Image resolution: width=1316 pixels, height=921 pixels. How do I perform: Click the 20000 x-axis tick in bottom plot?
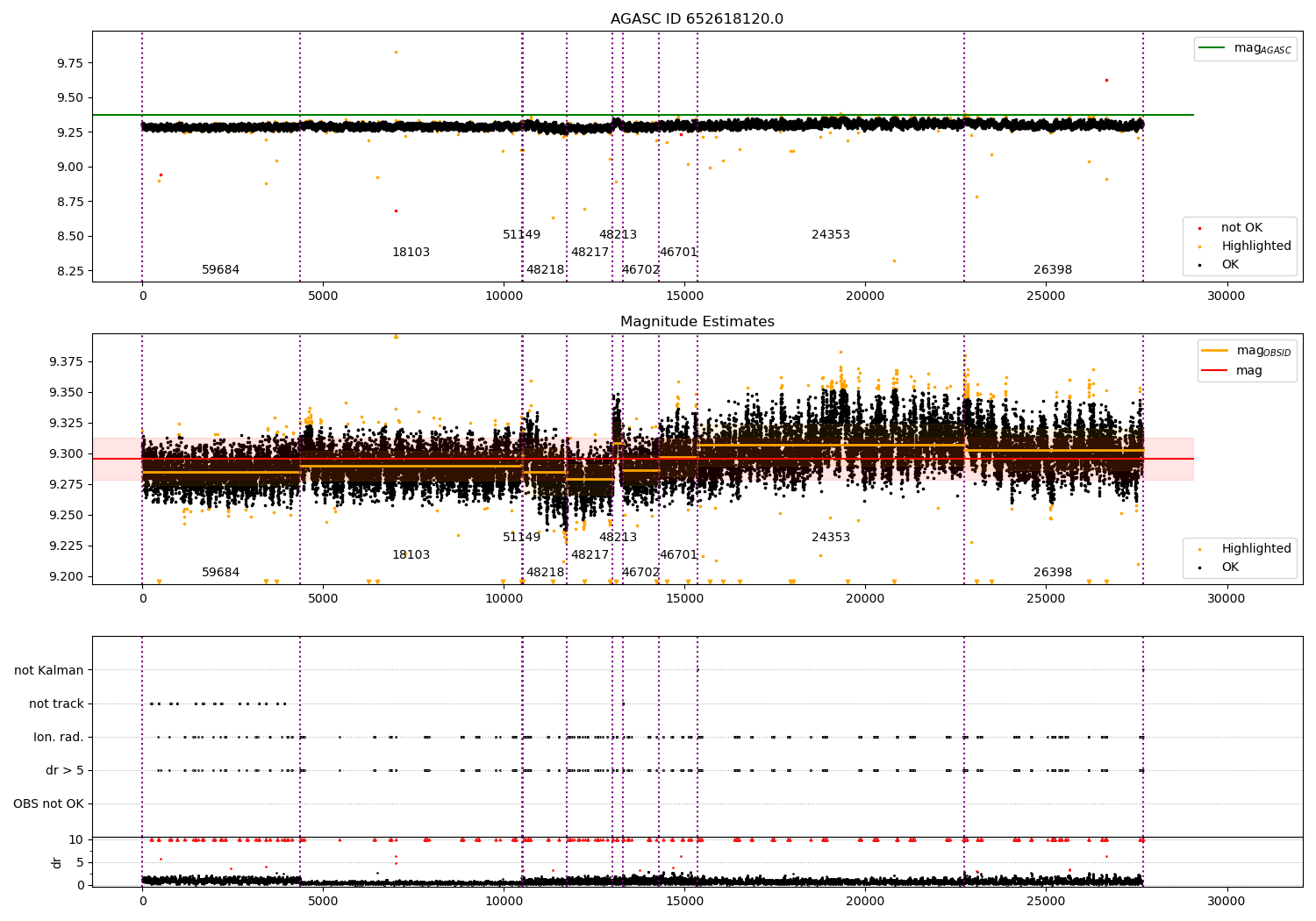pos(864,901)
